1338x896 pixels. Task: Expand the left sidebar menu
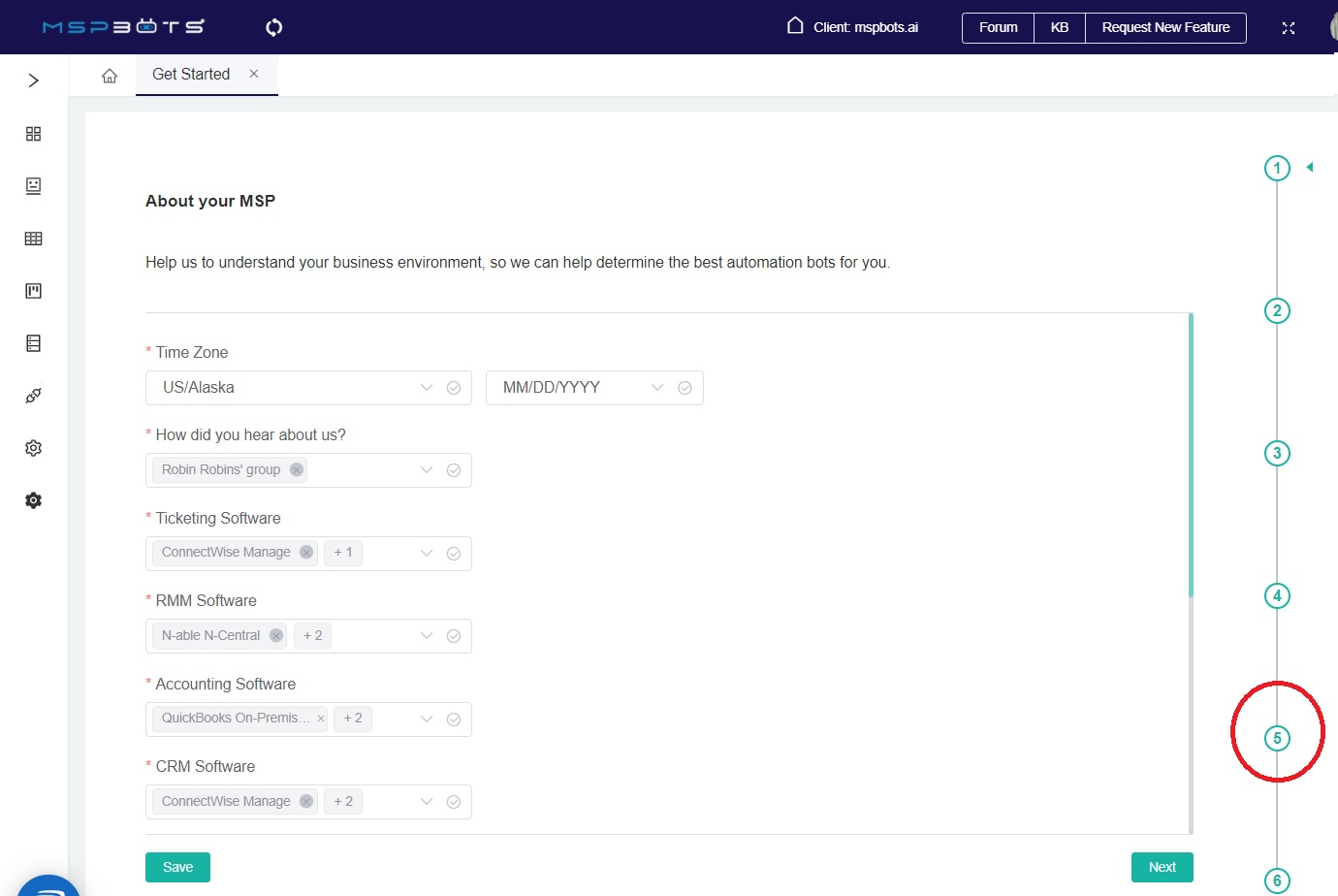tap(33, 80)
